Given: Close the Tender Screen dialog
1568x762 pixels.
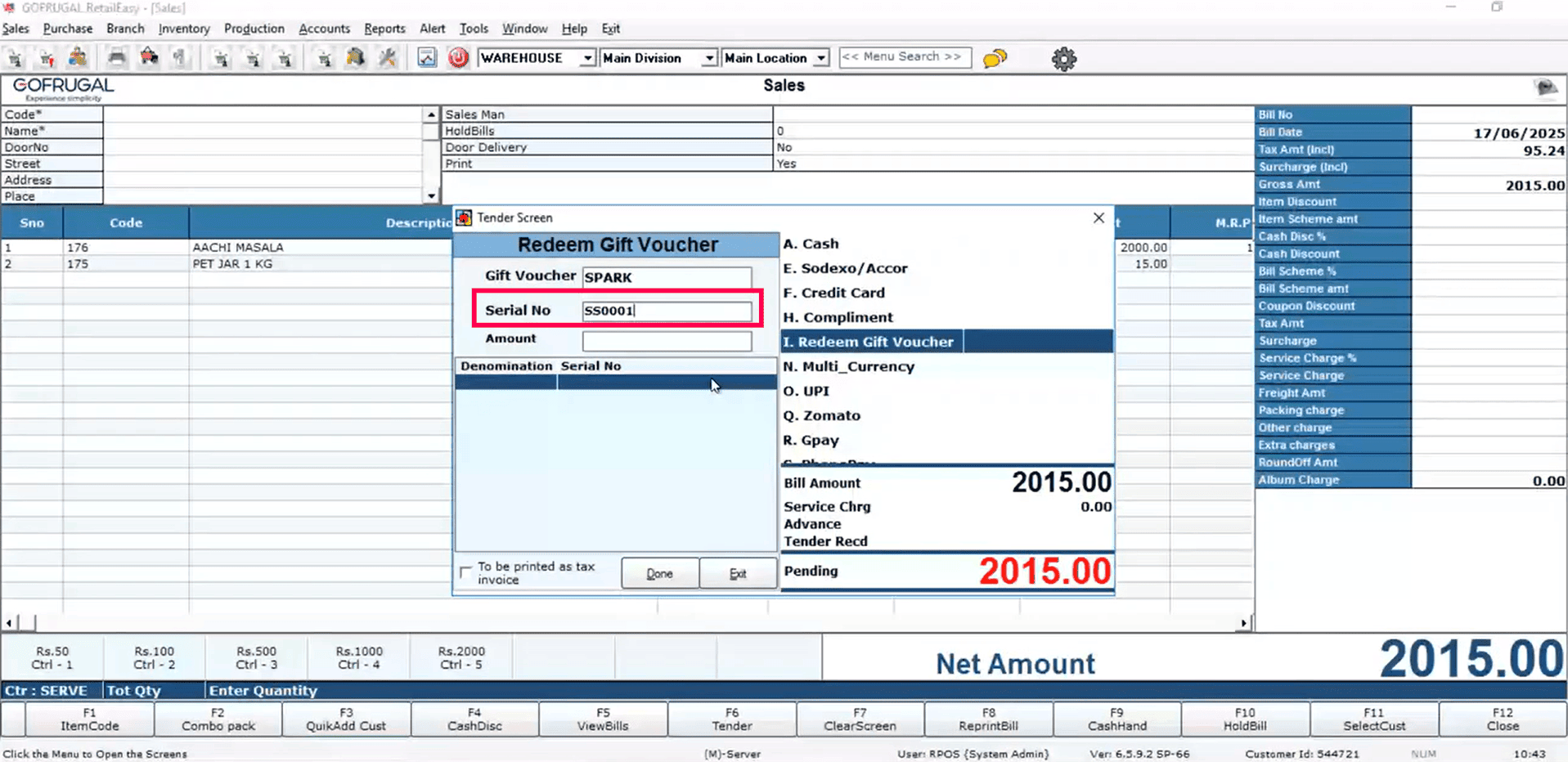Looking at the screenshot, I should [x=1098, y=217].
